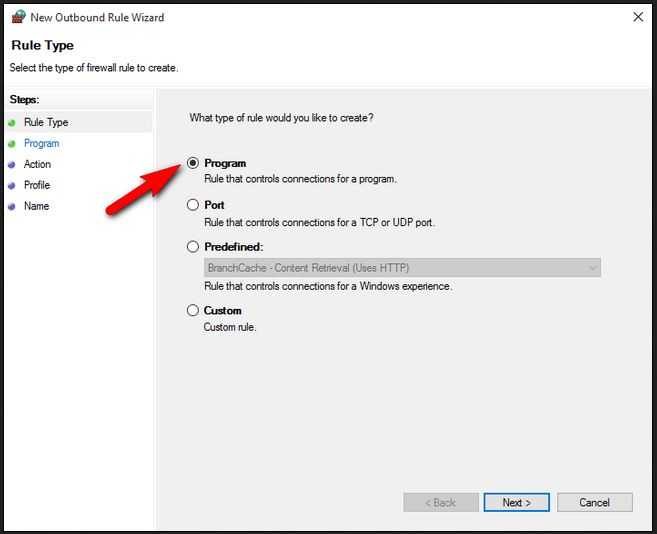Choose the Predefined rule radio button

tap(193, 246)
